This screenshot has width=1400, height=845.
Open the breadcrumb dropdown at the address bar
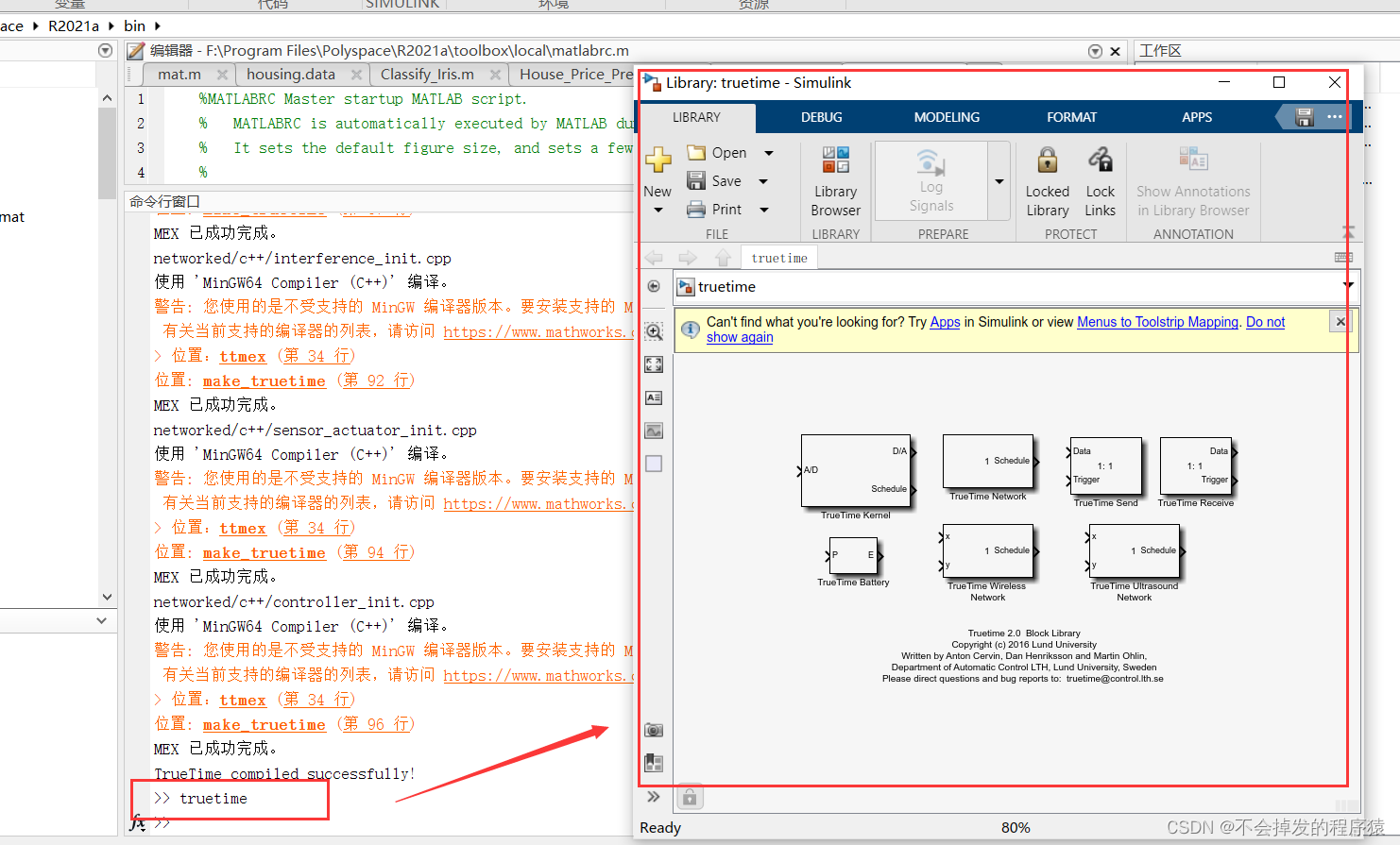point(1348,286)
